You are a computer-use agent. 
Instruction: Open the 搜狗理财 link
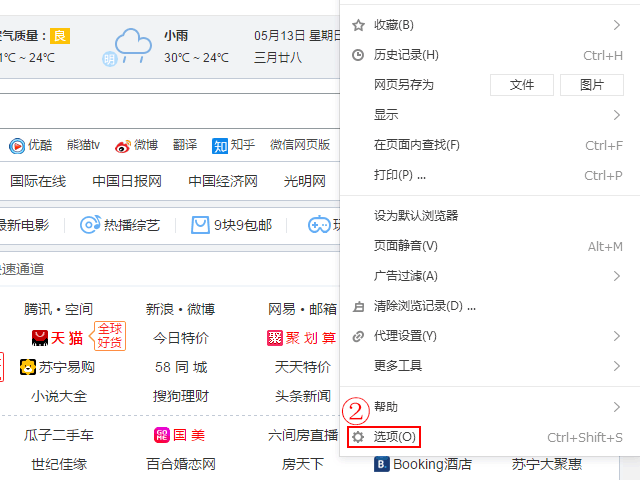point(181,396)
